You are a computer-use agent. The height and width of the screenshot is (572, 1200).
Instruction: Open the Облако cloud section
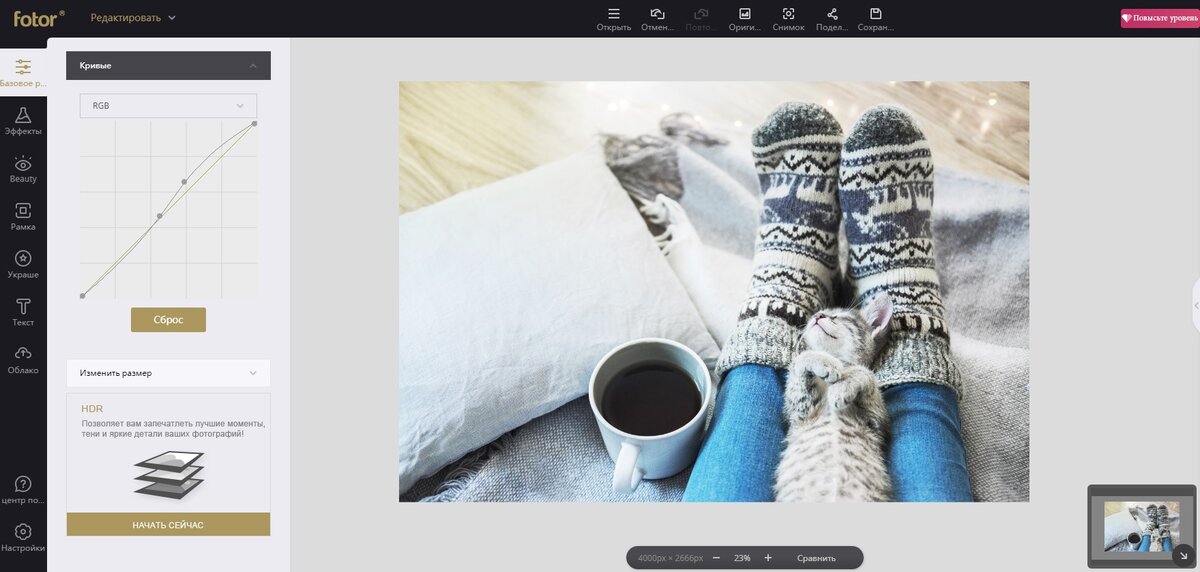click(23, 360)
